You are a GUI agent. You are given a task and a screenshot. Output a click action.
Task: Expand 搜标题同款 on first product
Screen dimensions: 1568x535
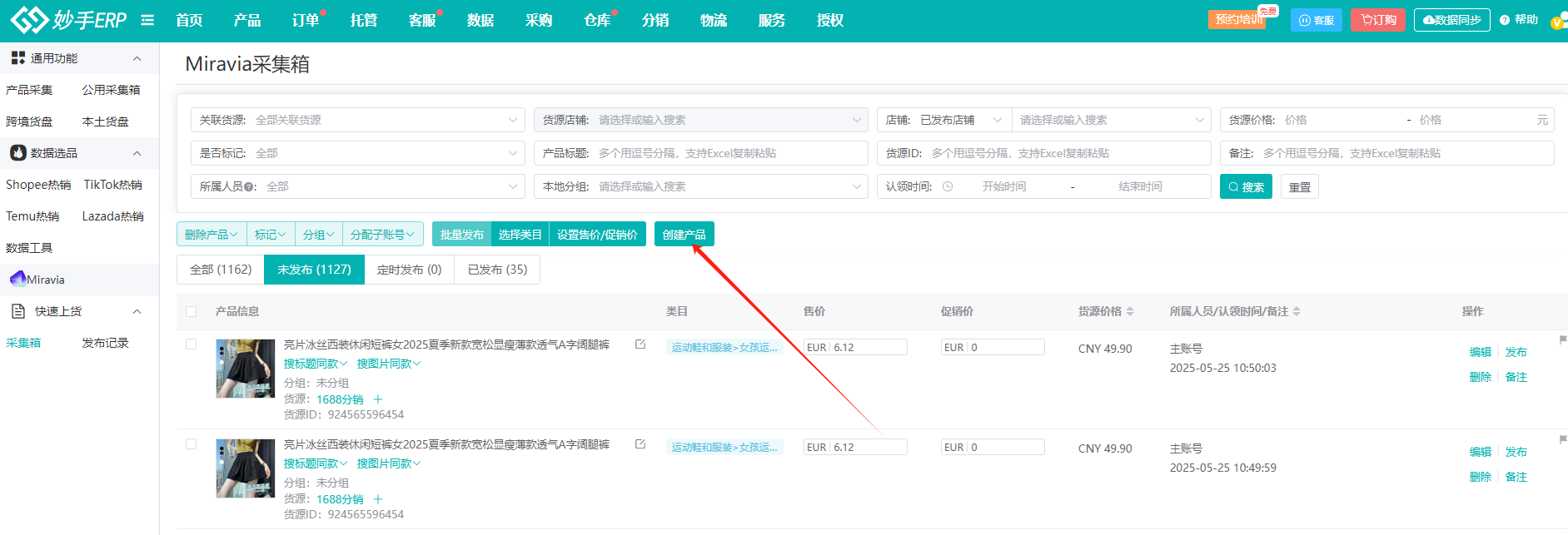[x=316, y=364]
